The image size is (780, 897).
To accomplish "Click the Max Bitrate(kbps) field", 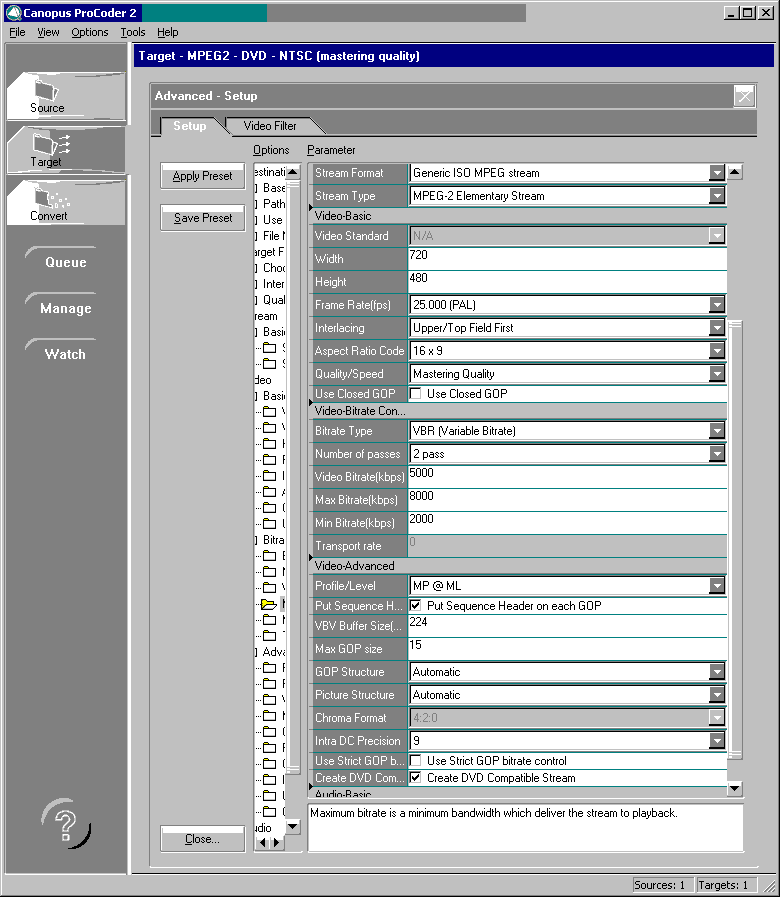I will [x=567, y=499].
